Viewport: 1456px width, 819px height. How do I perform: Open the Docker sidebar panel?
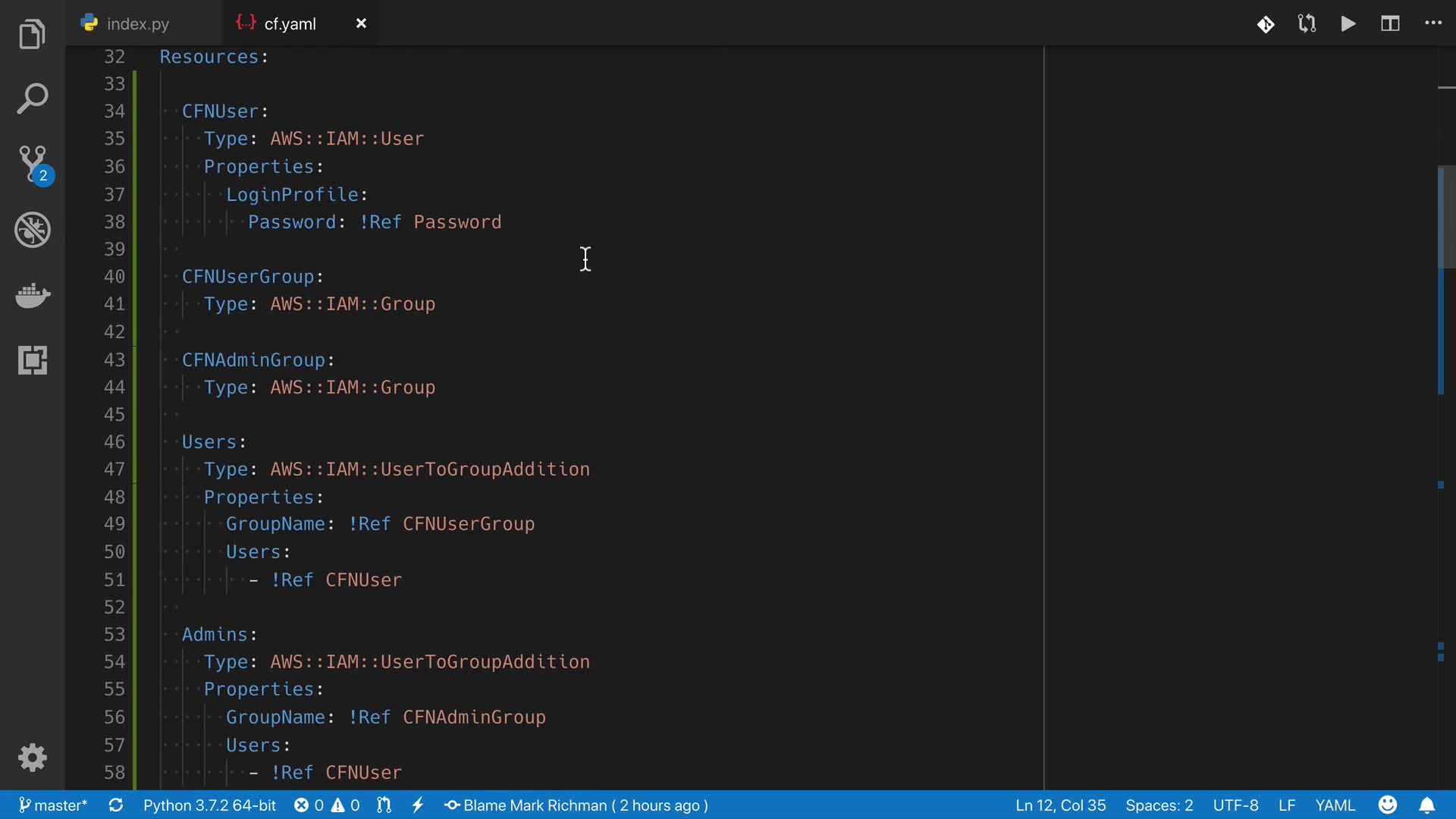coord(33,295)
